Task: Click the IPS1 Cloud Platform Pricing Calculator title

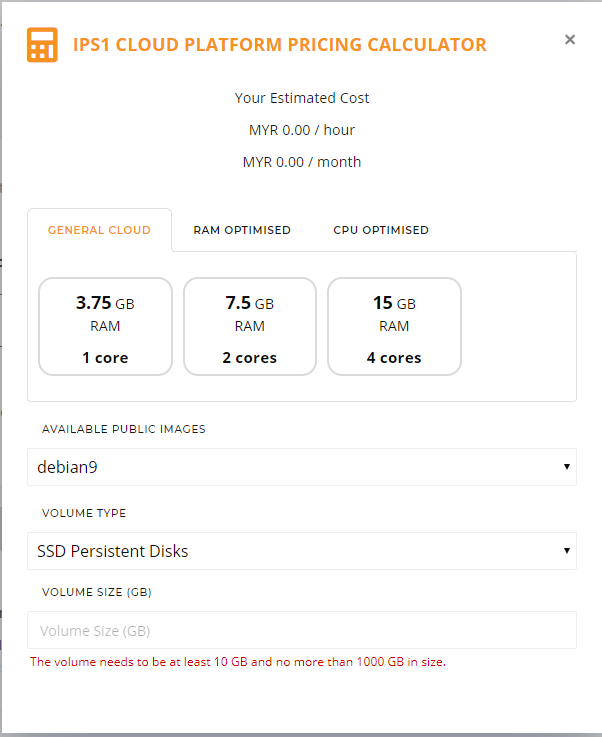Action: point(280,45)
